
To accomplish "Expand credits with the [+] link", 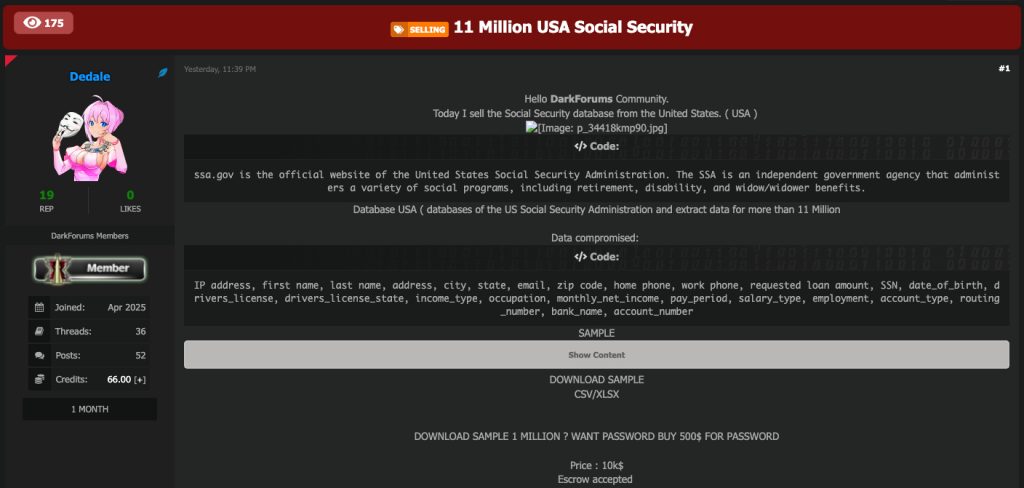I will coord(140,380).
